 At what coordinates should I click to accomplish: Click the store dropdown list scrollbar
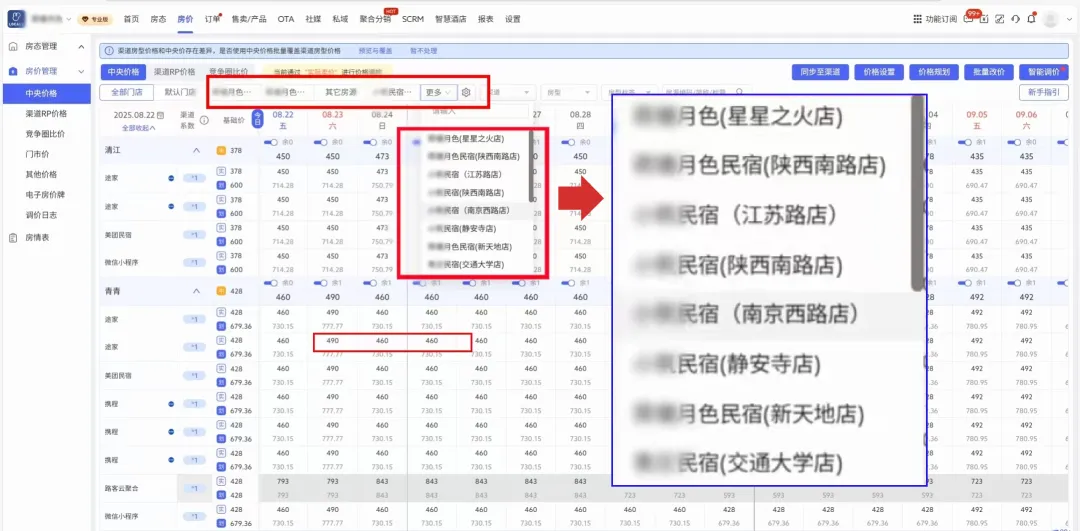530,166
